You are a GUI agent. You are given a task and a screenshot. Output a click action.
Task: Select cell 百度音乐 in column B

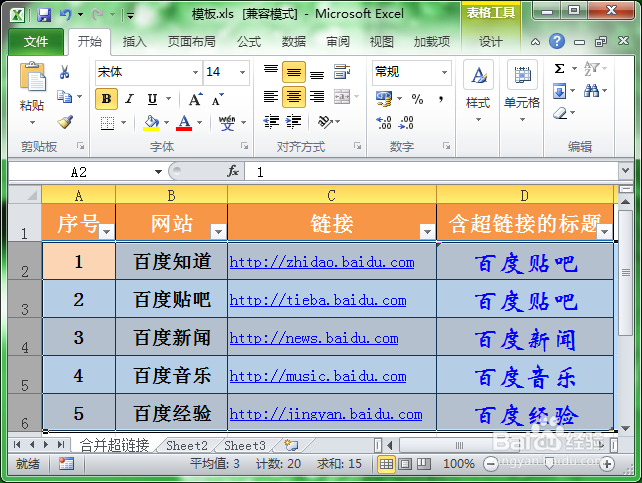[x=172, y=376]
